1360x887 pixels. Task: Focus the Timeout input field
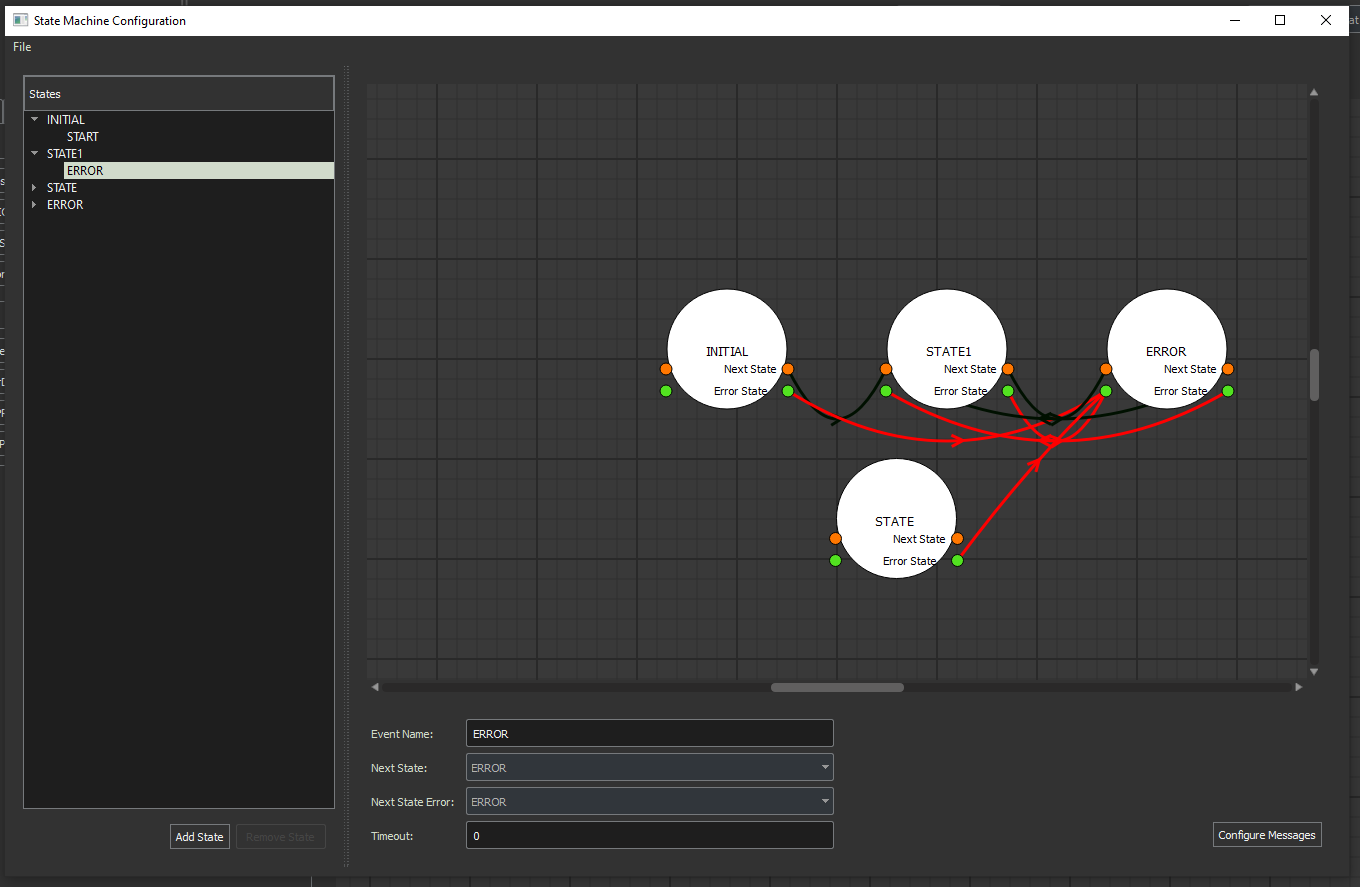pyautogui.click(x=649, y=836)
